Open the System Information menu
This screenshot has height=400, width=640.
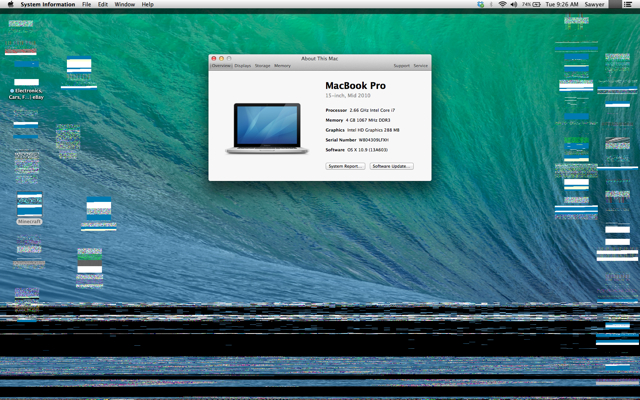tap(48, 4)
